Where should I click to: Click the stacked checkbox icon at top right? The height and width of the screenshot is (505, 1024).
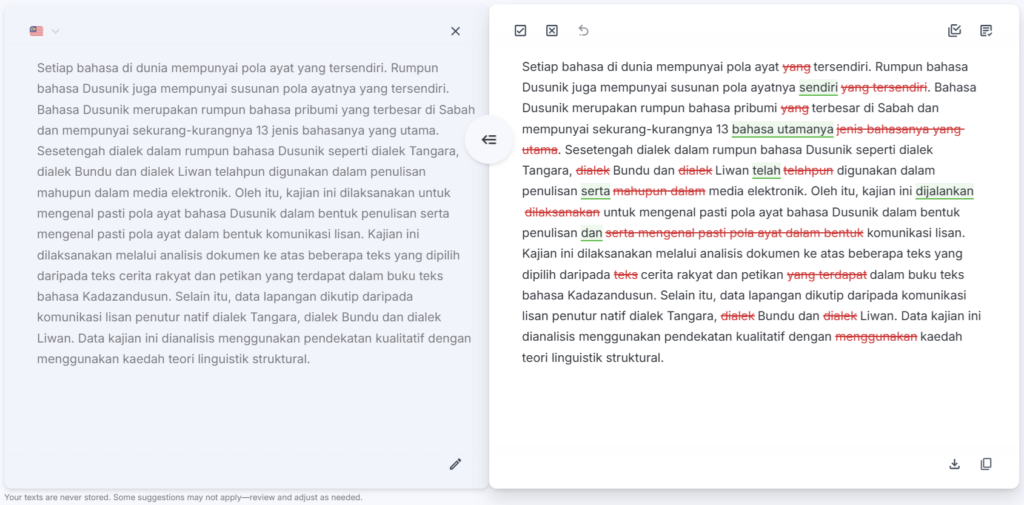point(954,31)
